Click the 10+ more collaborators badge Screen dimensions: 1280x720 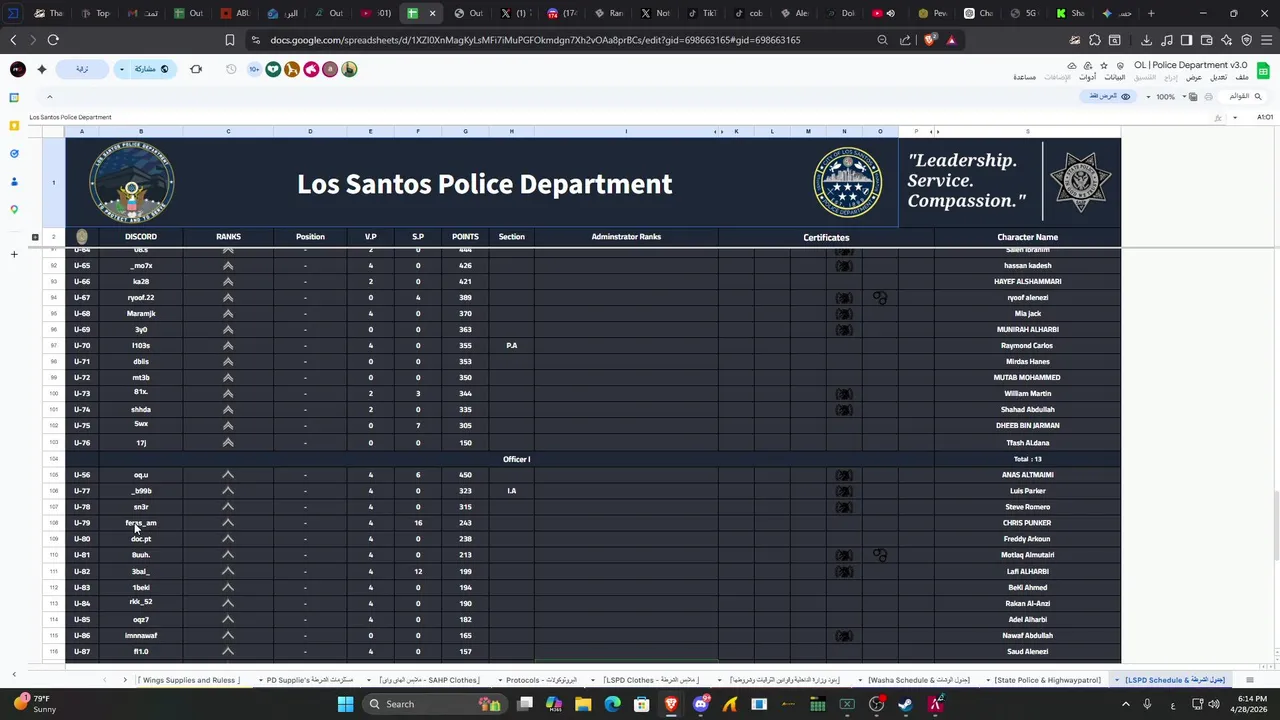coord(254,69)
